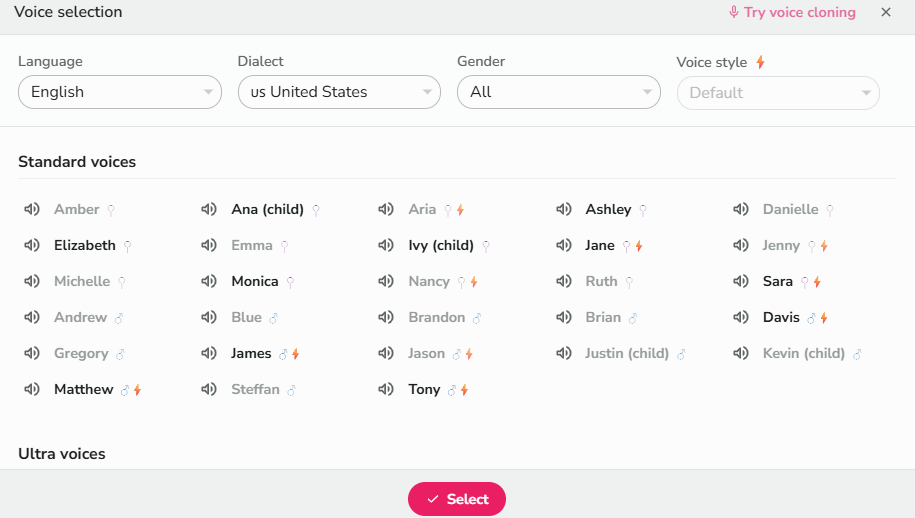915x518 pixels.
Task: Click the speaker icon beside James
Action: (209, 353)
